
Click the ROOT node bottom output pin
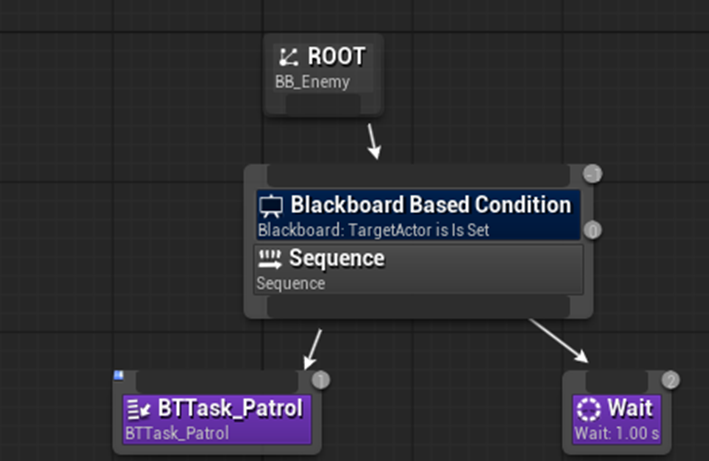click(323, 106)
